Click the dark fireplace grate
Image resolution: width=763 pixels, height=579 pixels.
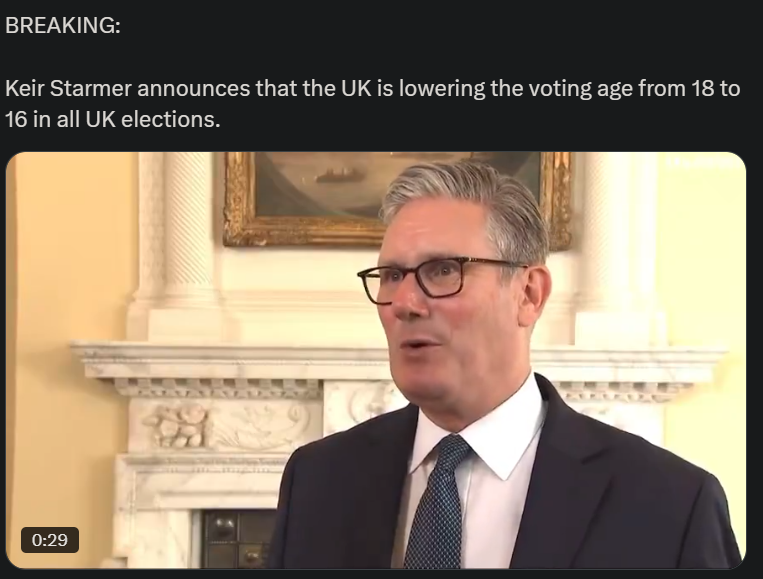pos(236,538)
